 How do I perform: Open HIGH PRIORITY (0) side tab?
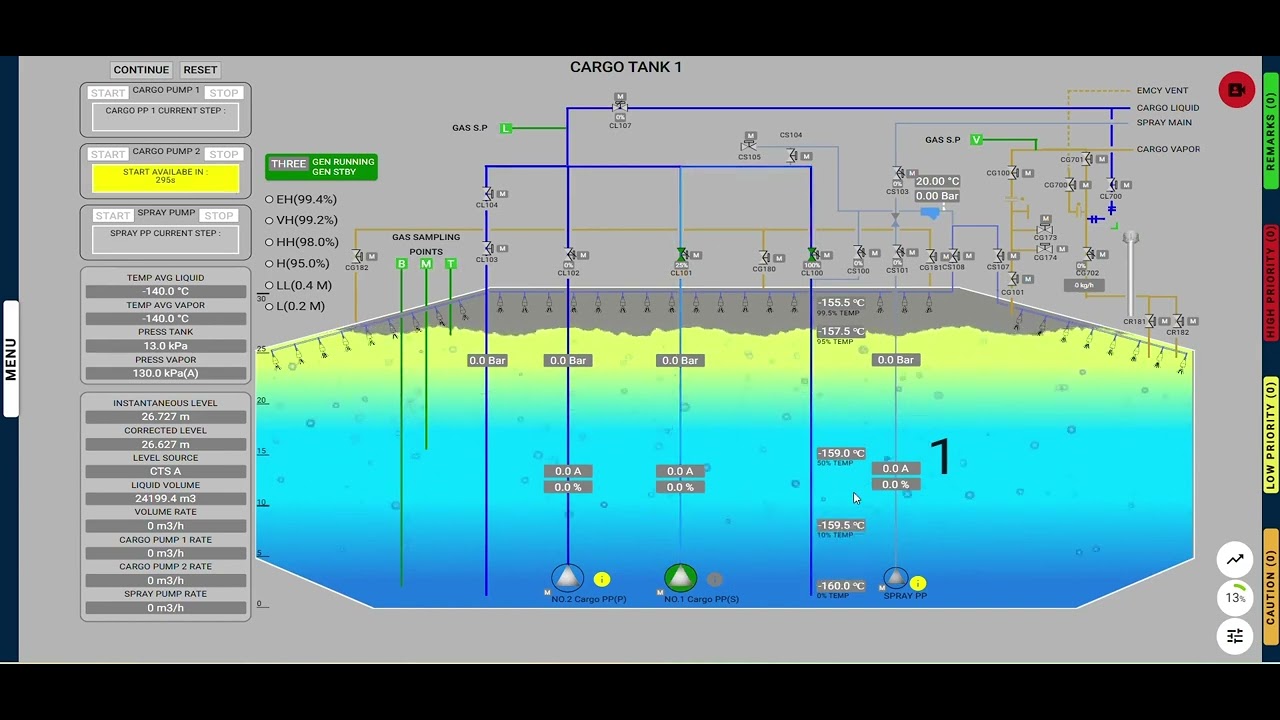pos(1271,283)
